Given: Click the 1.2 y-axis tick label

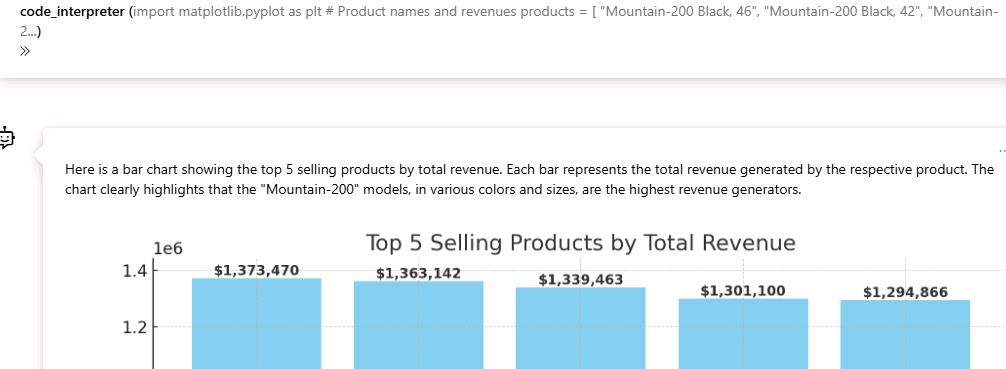Looking at the screenshot, I should [135, 327].
